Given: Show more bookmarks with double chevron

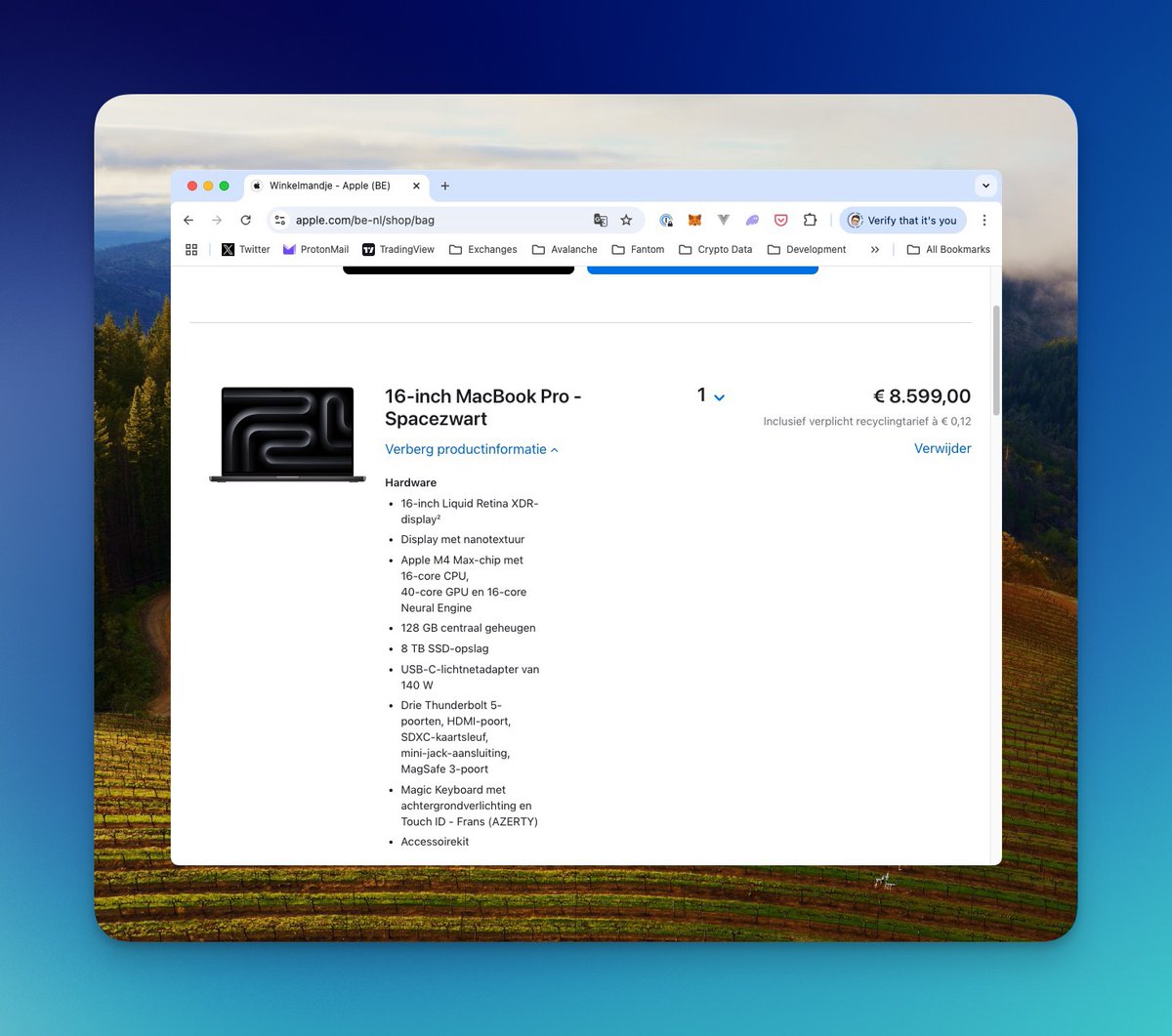Looking at the screenshot, I should (875, 250).
